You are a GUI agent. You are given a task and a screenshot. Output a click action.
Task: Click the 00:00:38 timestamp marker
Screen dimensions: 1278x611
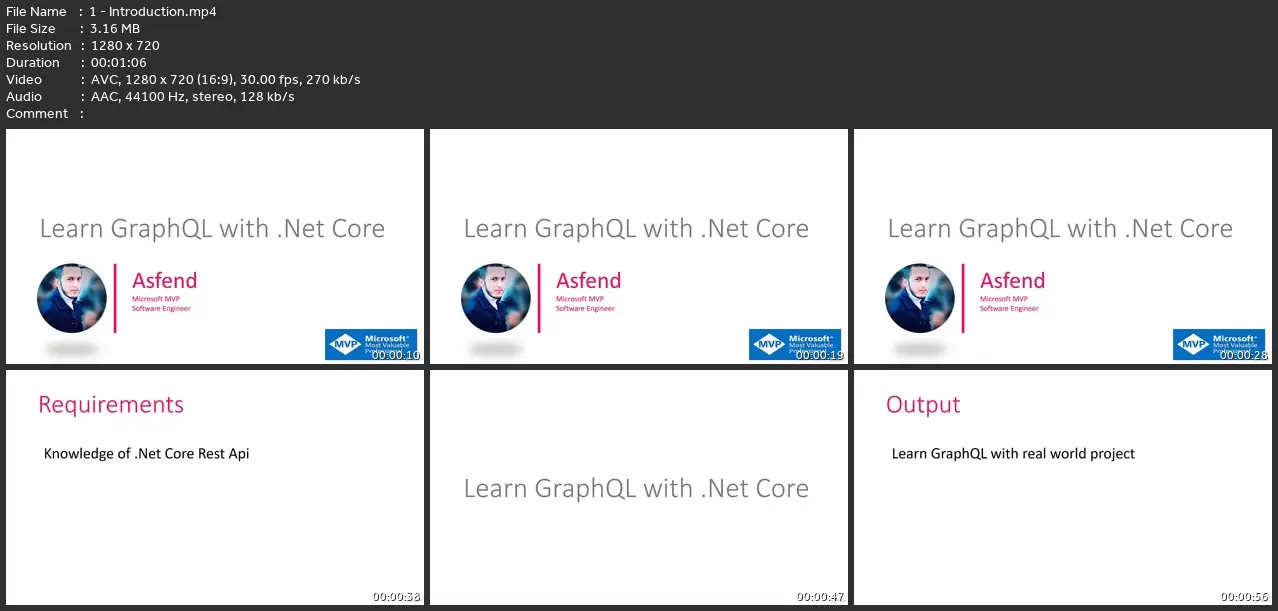click(397, 597)
